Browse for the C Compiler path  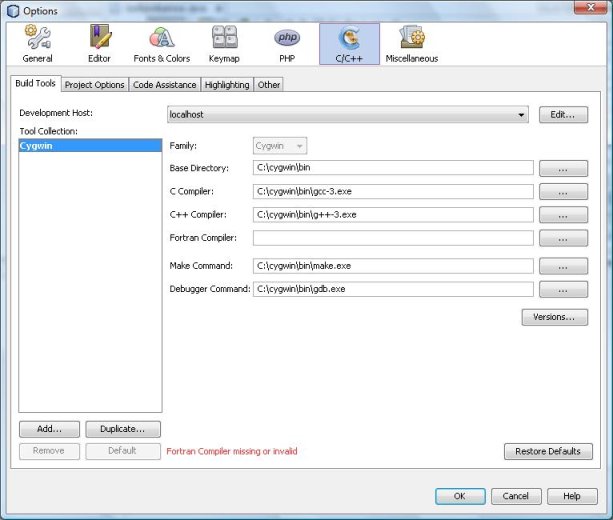pyautogui.click(x=563, y=192)
